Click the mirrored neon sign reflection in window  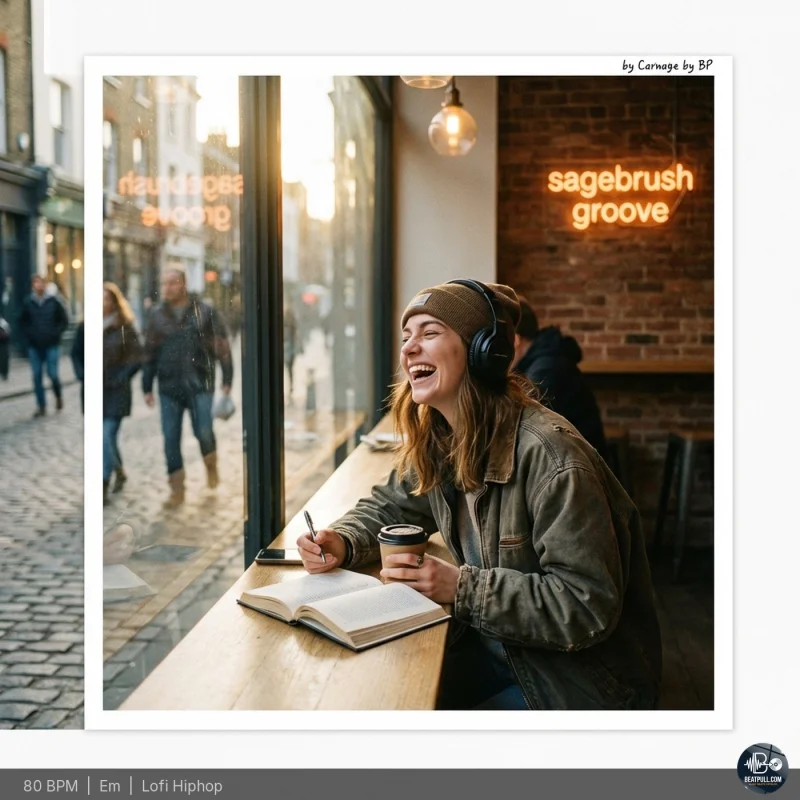point(182,200)
